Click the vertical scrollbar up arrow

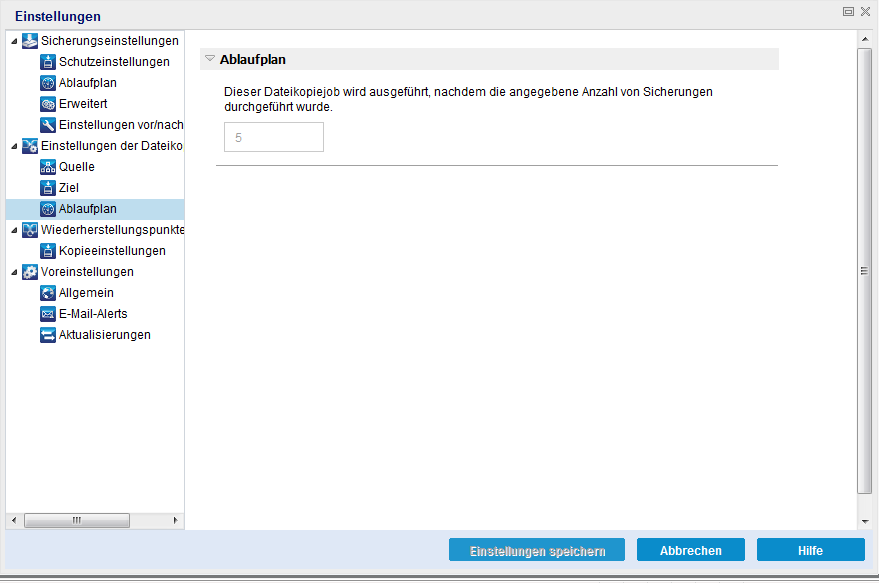(x=865, y=39)
